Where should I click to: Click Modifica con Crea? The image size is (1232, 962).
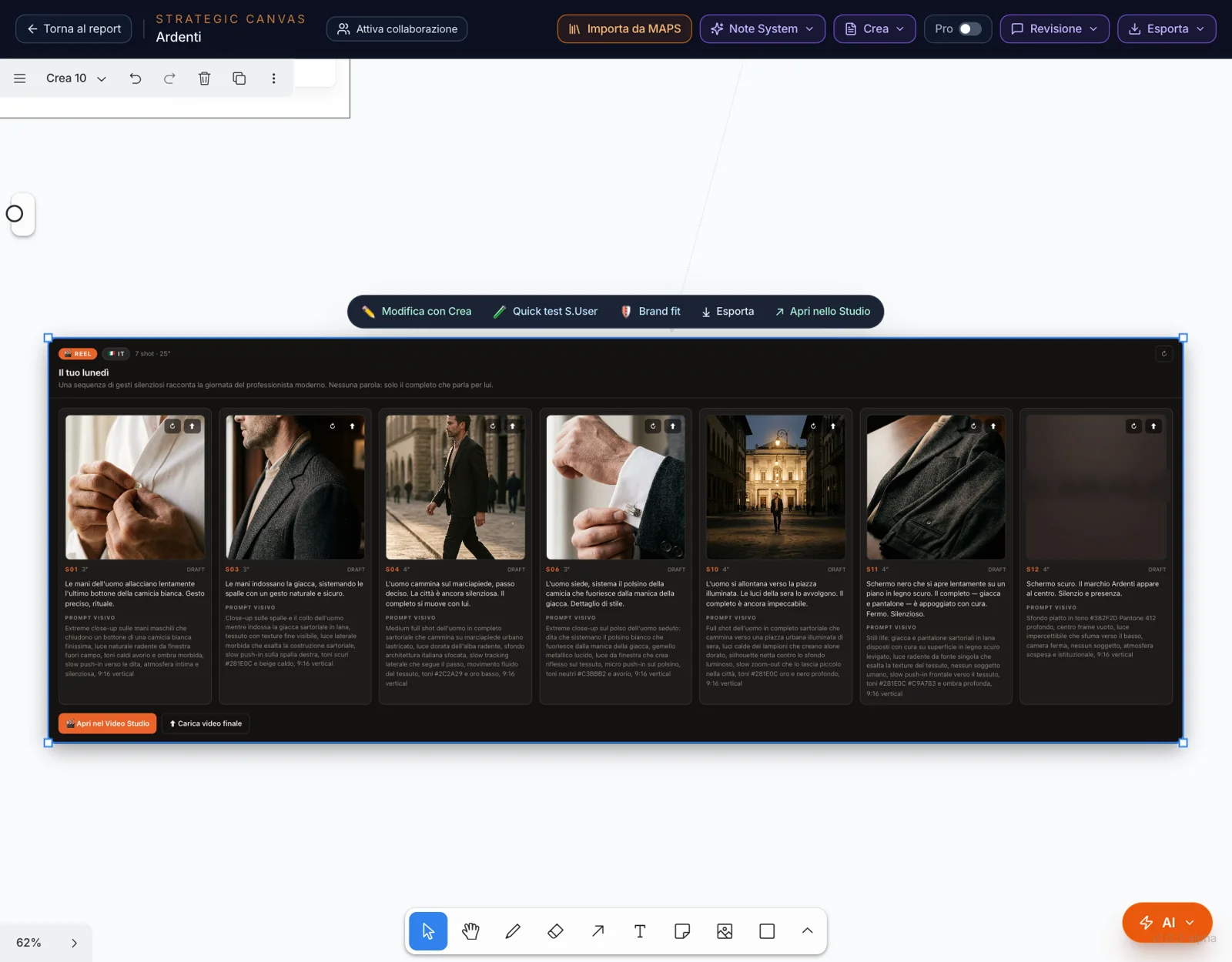point(417,312)
